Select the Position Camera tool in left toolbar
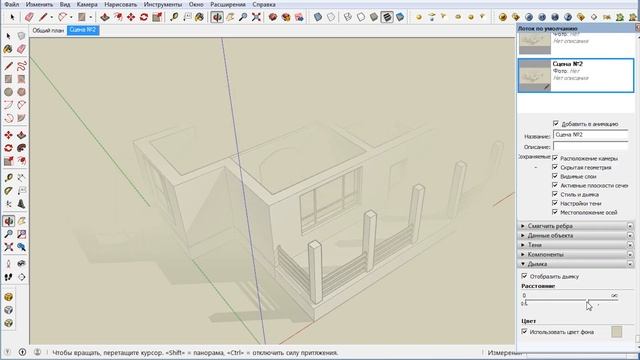640x360 pixels. coord(9,264)
